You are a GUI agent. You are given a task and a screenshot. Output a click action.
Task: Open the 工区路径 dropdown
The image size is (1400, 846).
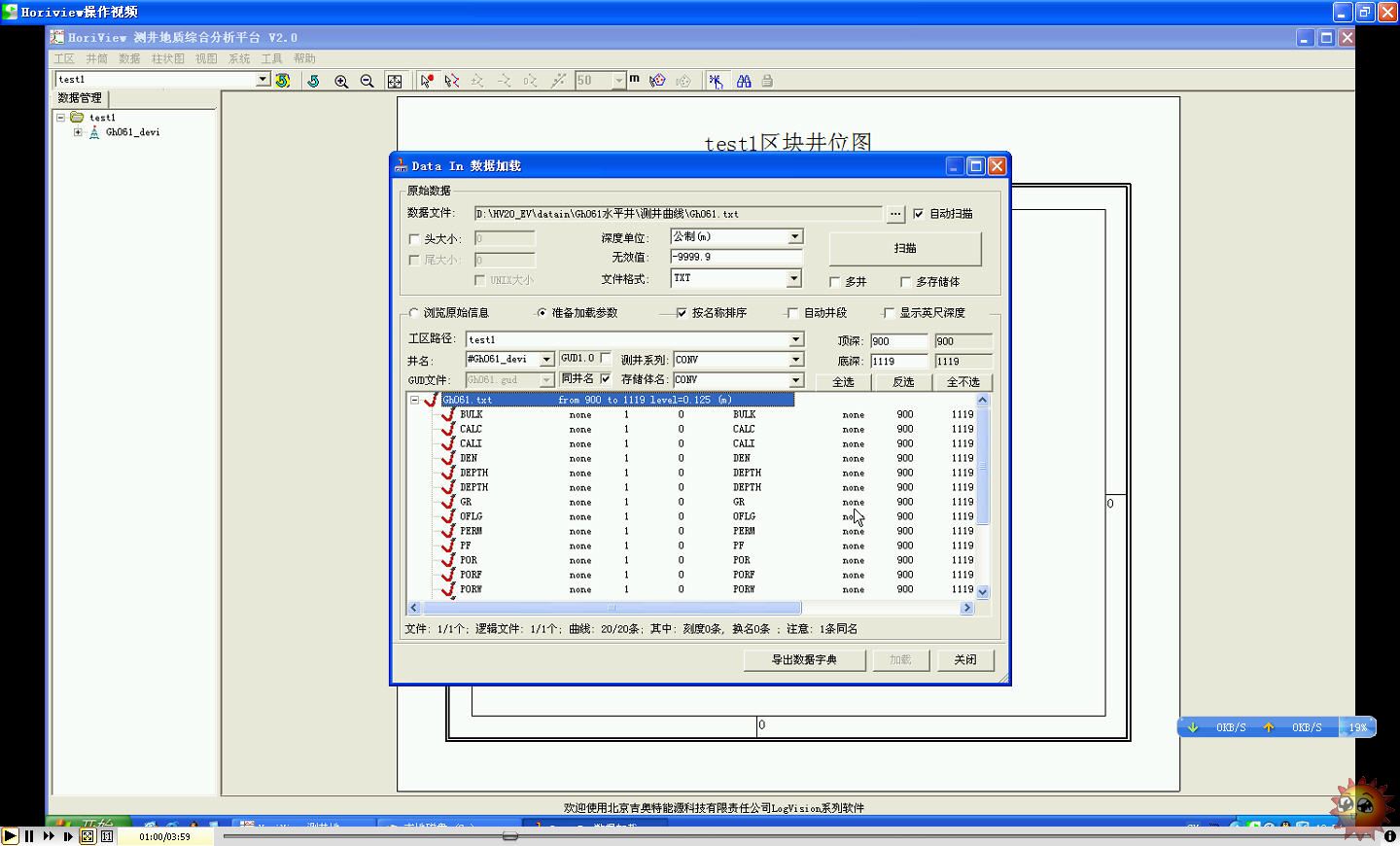pyautogui.click(x=795, y=339)
